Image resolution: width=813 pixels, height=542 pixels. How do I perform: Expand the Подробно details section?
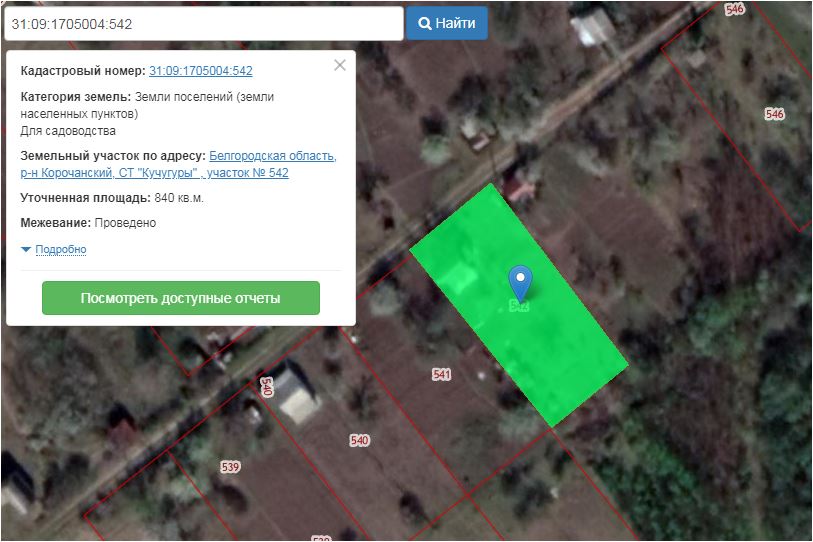coord(61,249)
